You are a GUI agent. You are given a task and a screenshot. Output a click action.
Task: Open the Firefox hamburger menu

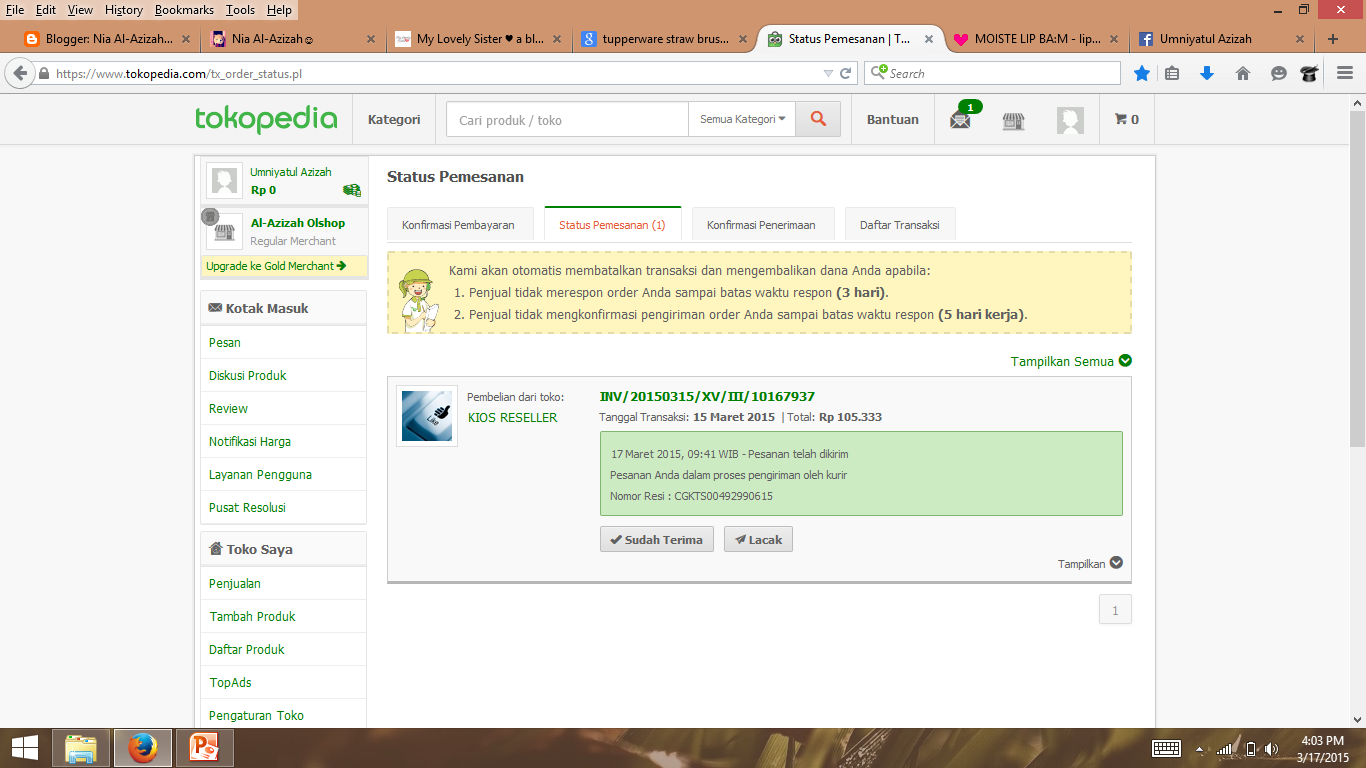click(x=1345, y=73)
